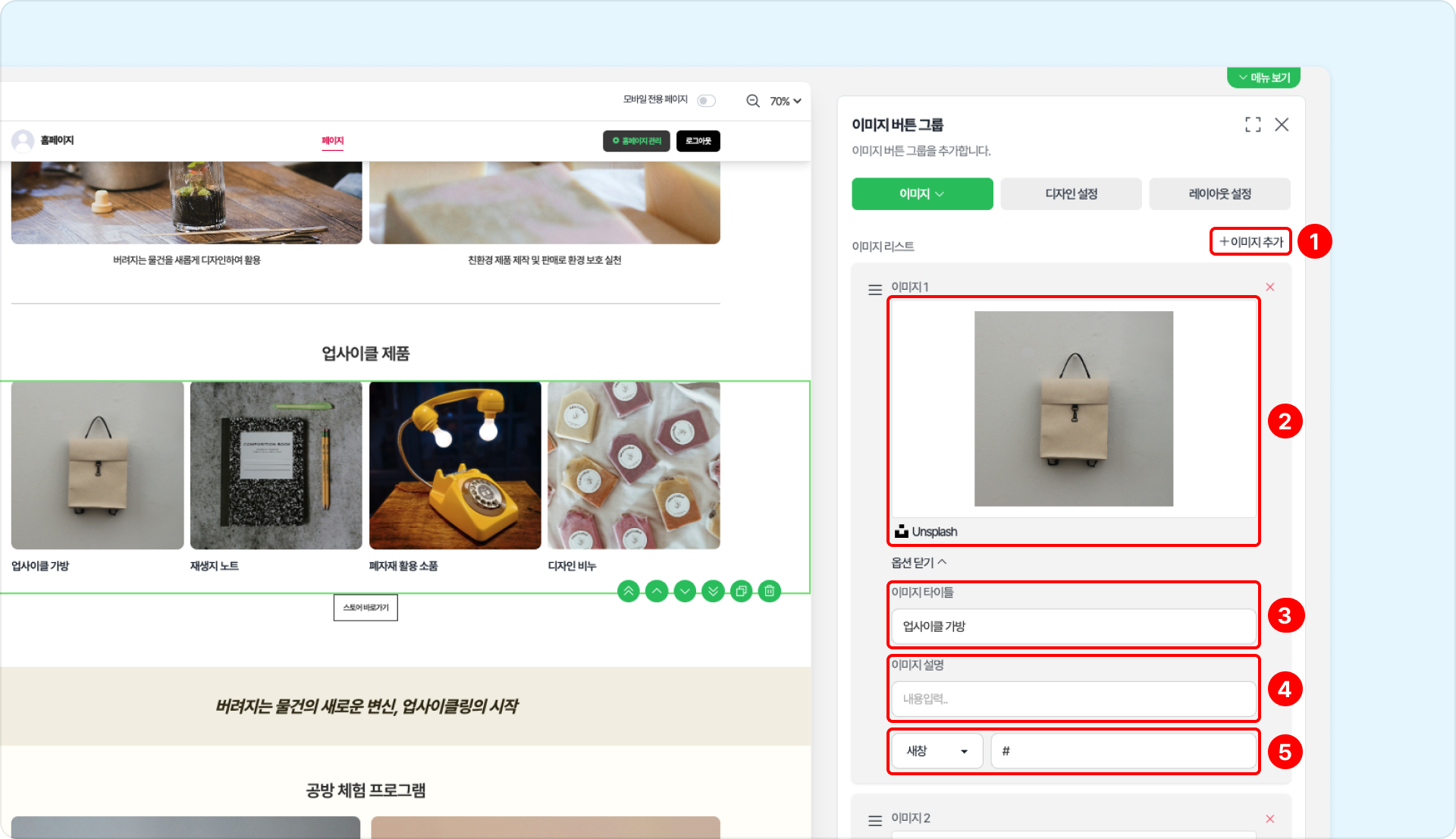Image resolution: width=1456 pixels, height=839 pixels.
Task: Collapse options via 옵션 닫기
Action: click(918, 562)
